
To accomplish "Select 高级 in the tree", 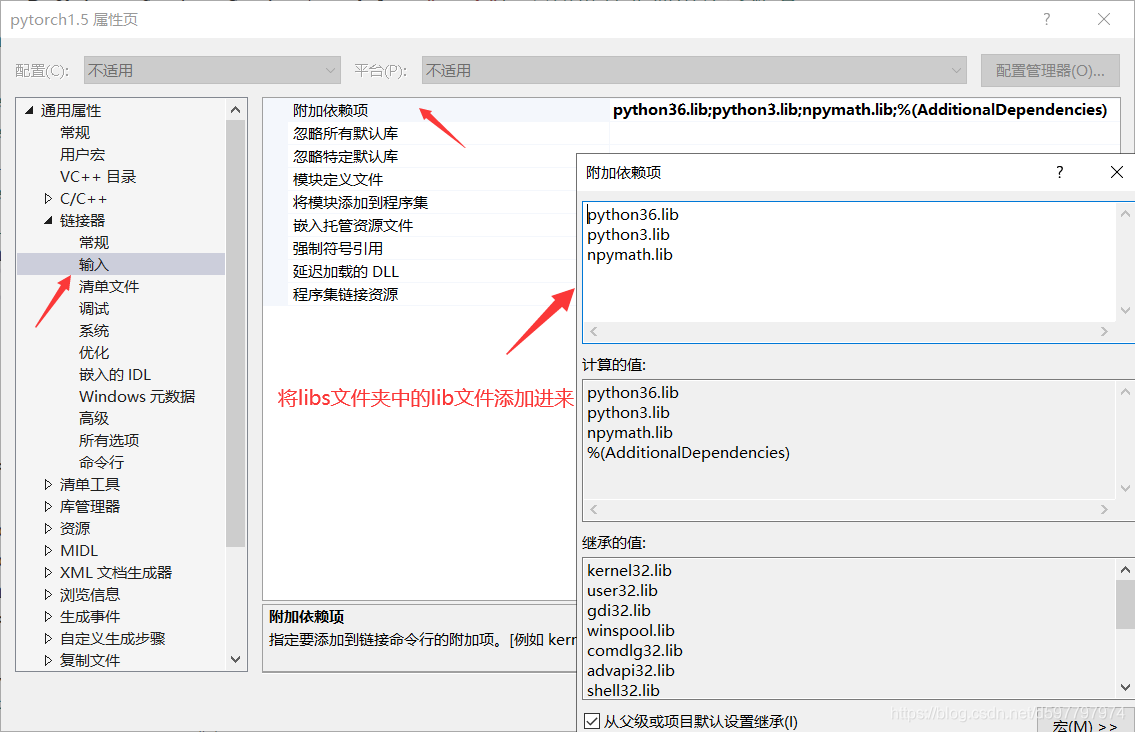I will coord(94,418).
